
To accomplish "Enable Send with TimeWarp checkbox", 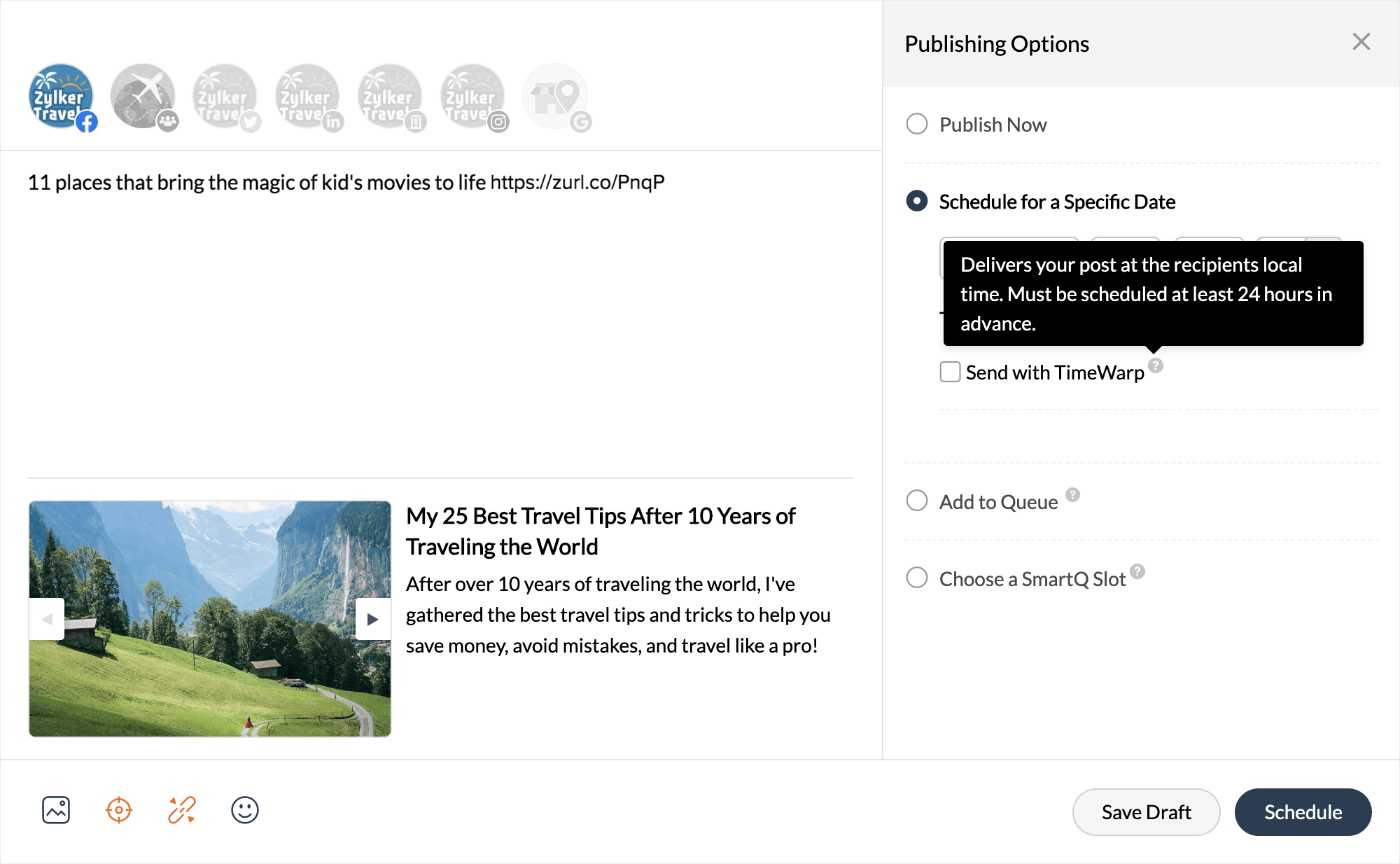I will (950, 372).
